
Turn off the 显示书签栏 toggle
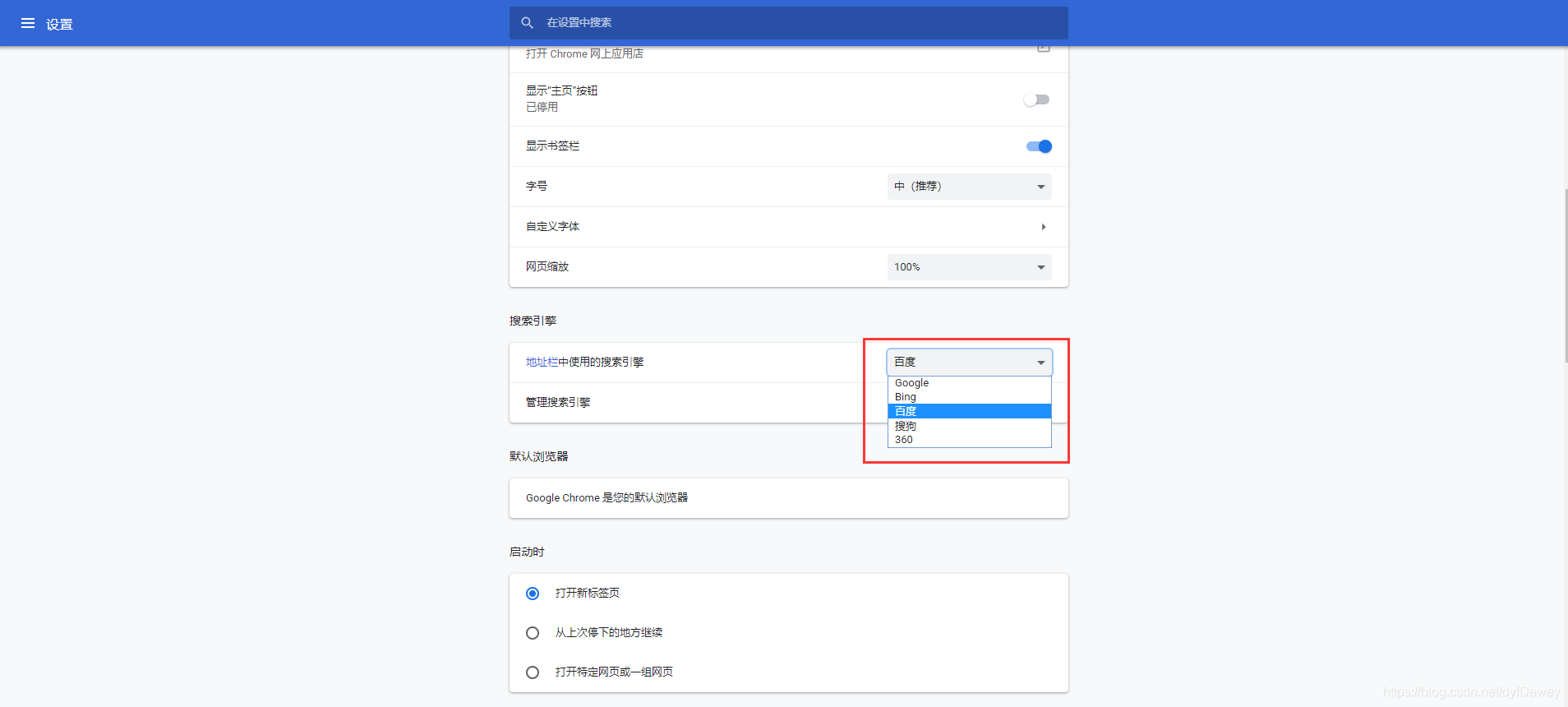tap(1039, 146)
